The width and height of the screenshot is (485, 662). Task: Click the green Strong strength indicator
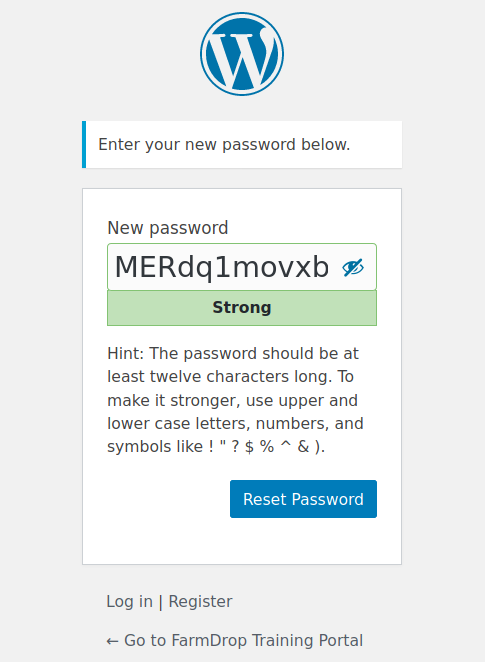pos(242,308)
